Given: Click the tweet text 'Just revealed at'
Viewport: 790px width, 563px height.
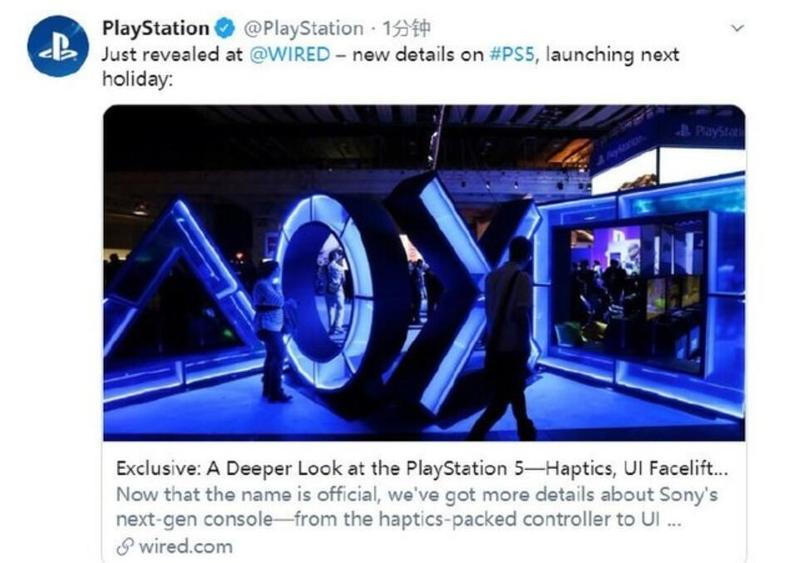Looking at the screenshot, I should coord(172,54).
